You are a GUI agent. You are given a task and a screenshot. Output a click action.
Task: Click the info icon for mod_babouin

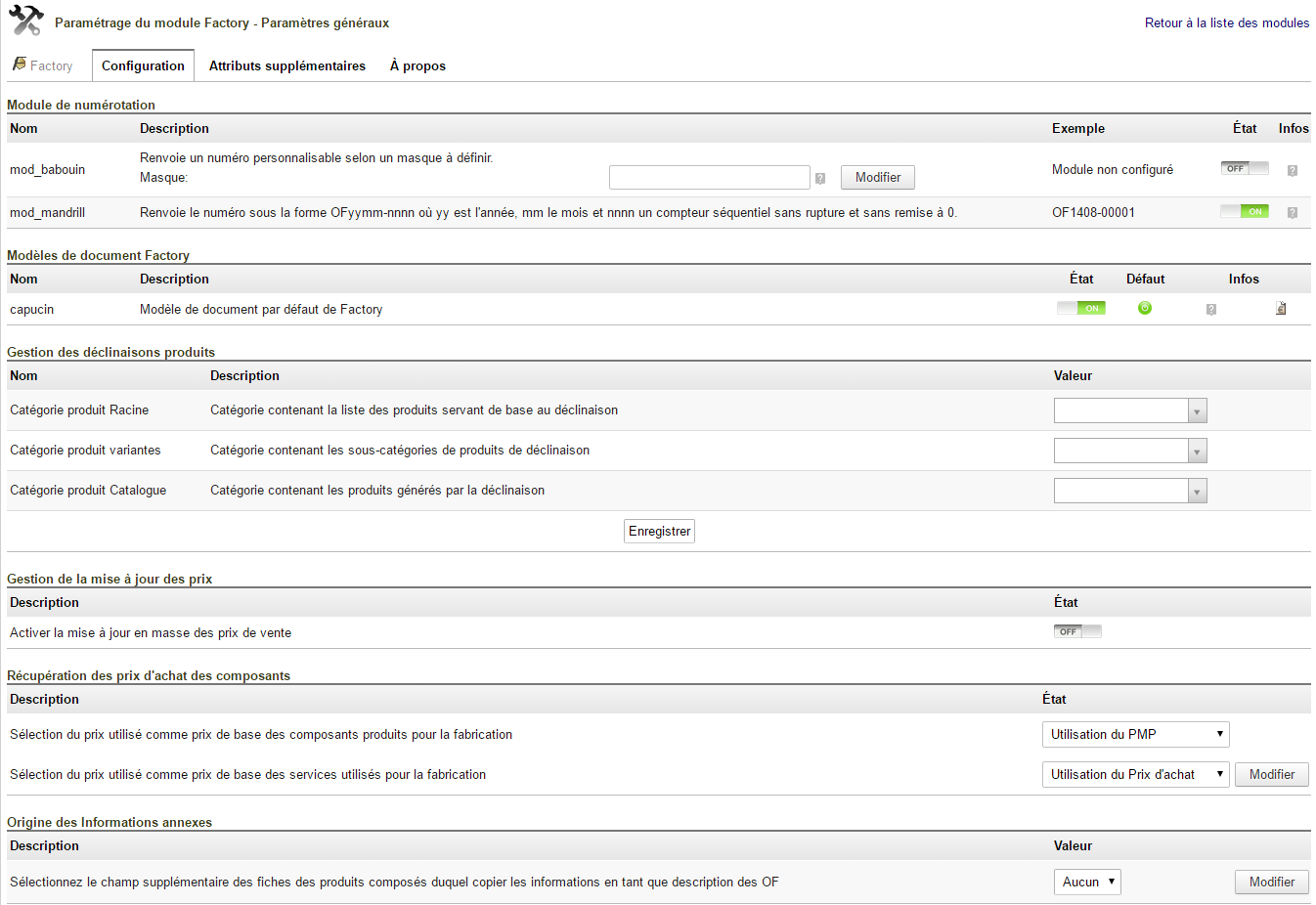coord(1292,170)
